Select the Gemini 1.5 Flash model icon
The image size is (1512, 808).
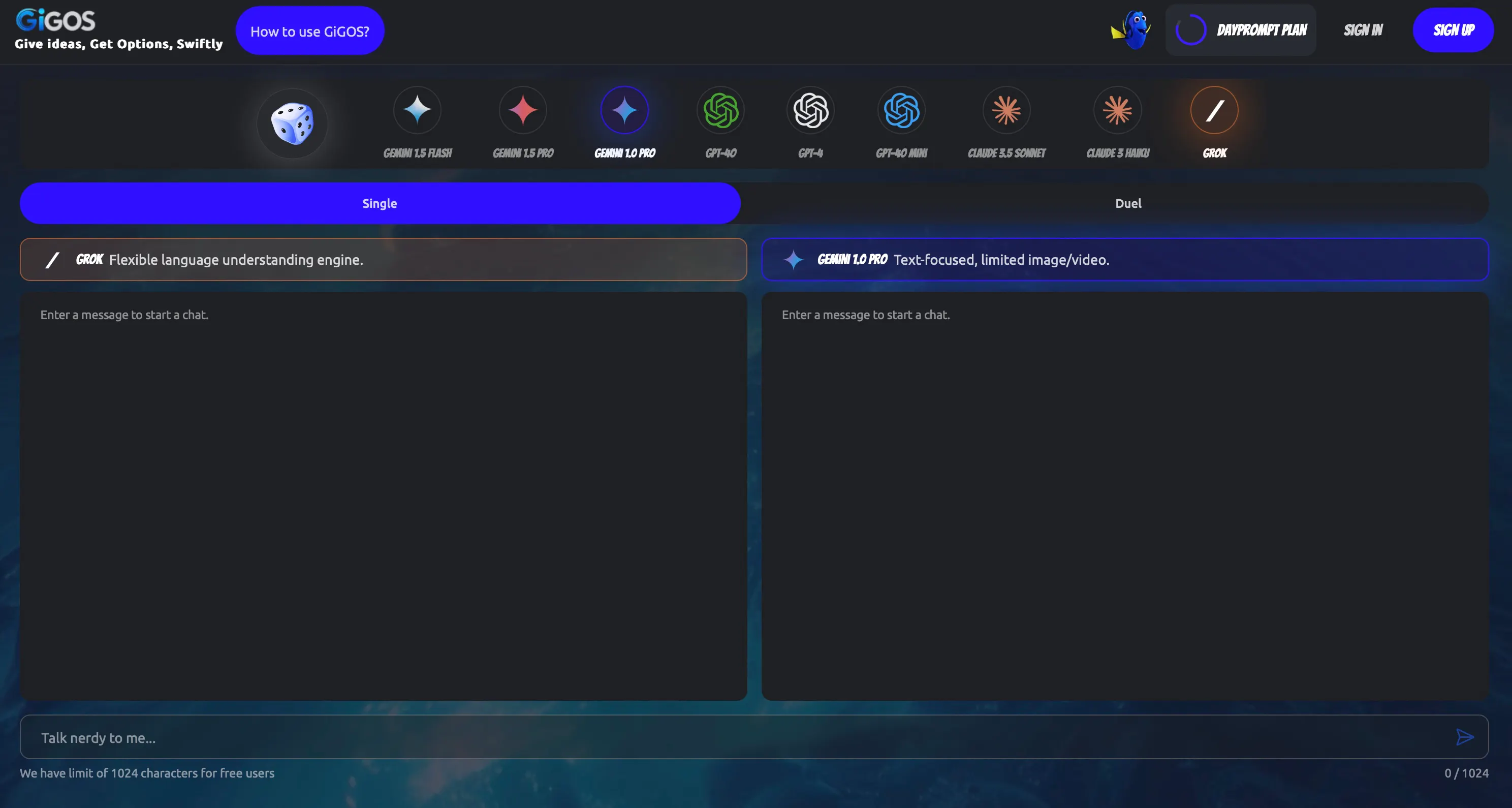(417, 110)
